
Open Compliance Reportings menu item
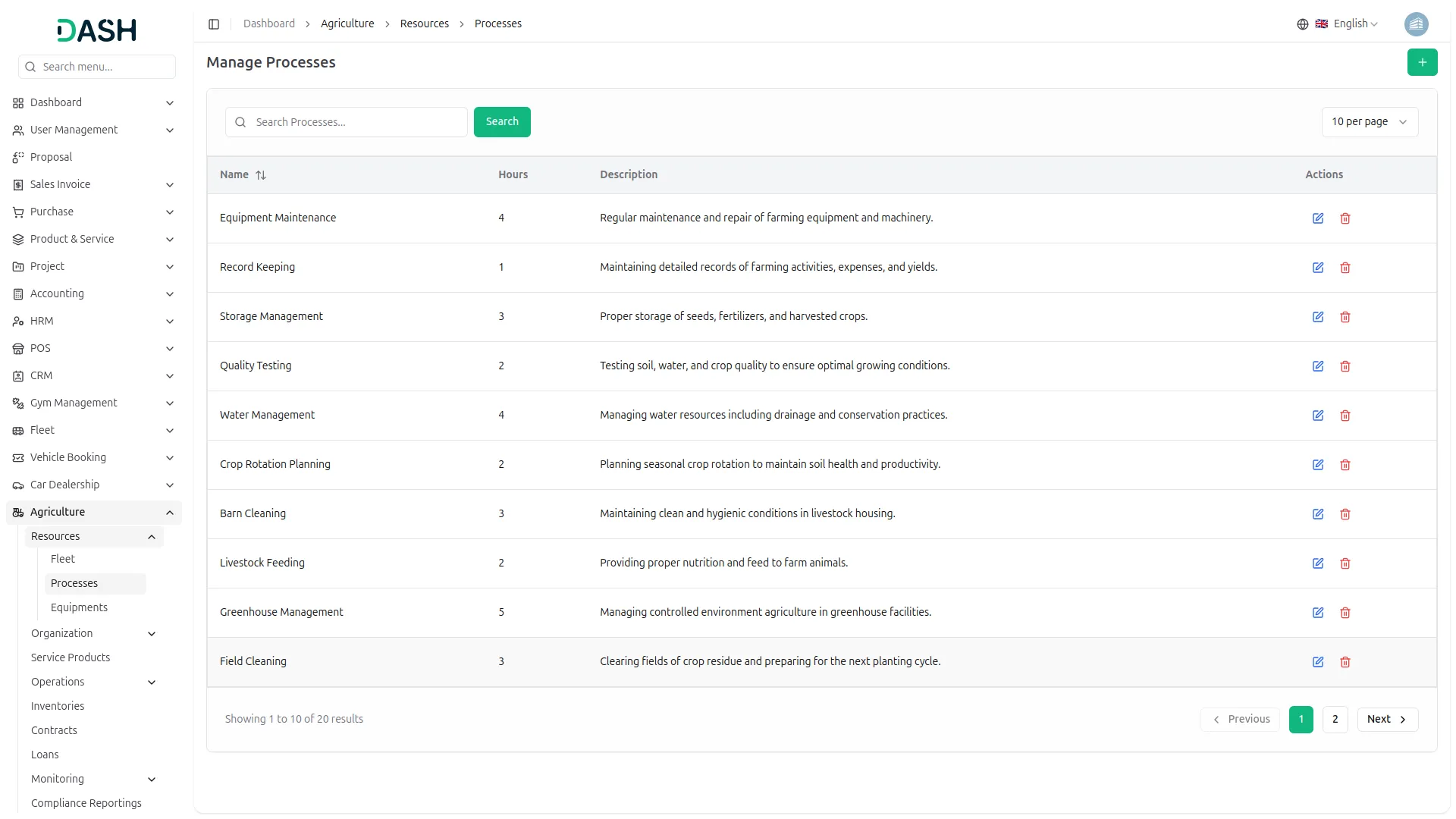pyautogui.click(x=86, y=804)
